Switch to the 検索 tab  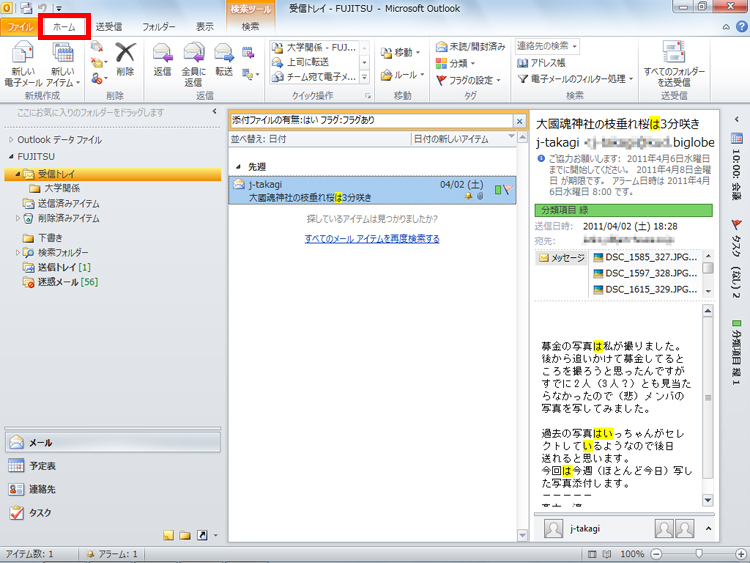tap(250, 27)
